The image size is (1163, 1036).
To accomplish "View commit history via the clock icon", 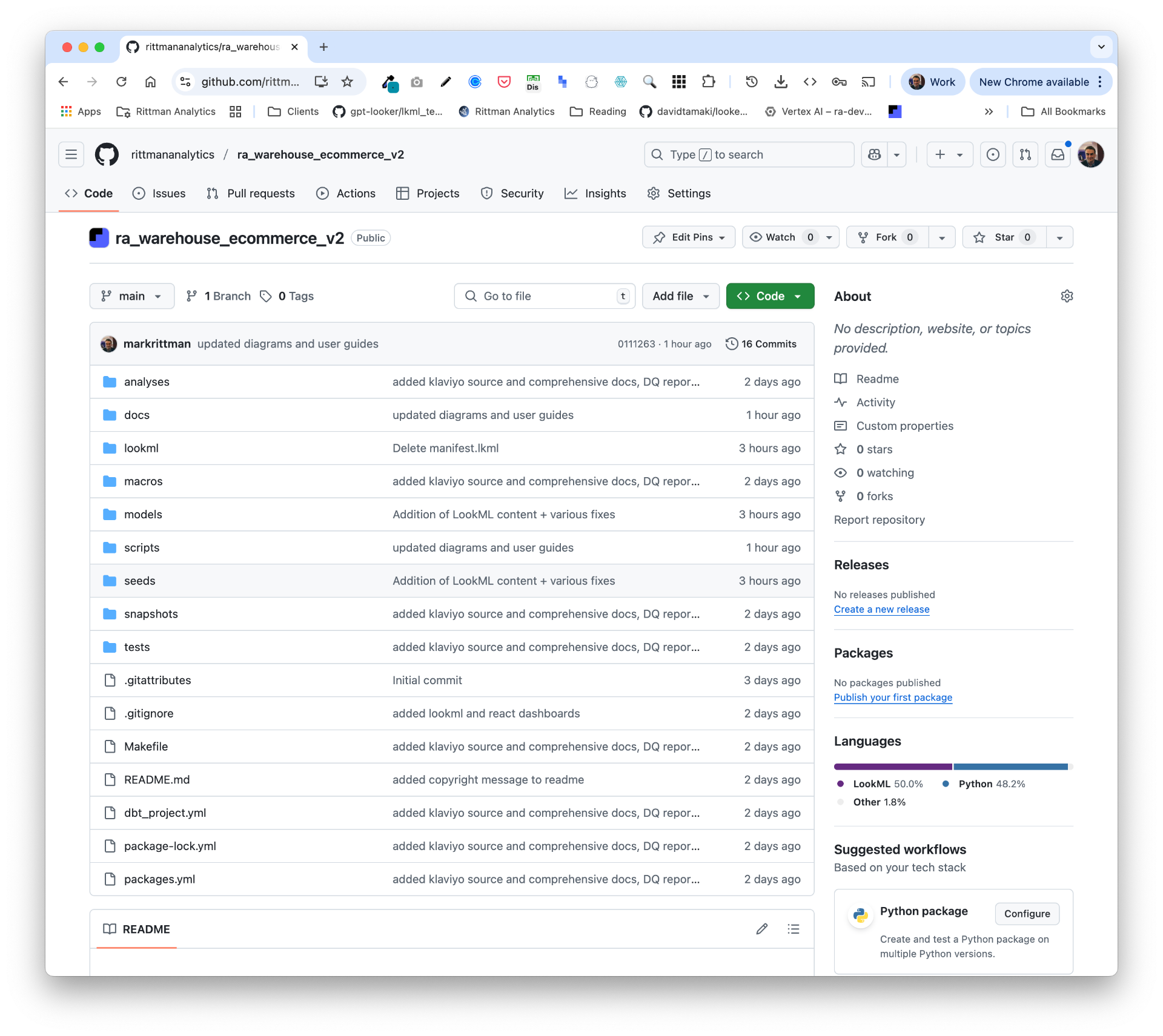I will coord(731,343).
